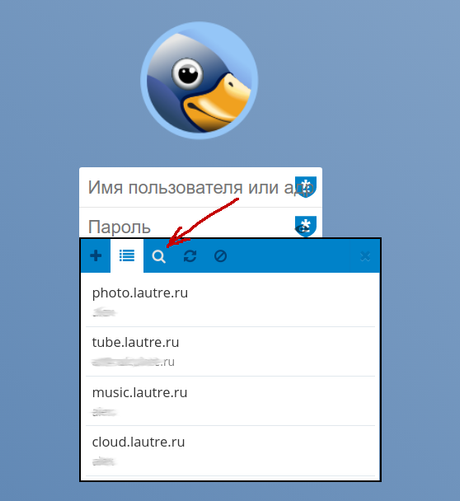Close the password manager popup
Screen dimensions: 460x501
[x=365, y=256]
